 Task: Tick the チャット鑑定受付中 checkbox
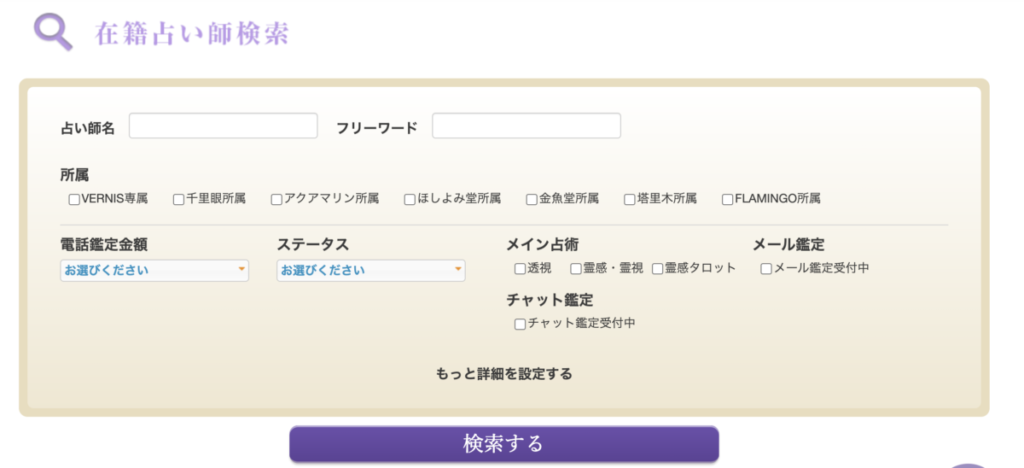click(x=520, y=324)
